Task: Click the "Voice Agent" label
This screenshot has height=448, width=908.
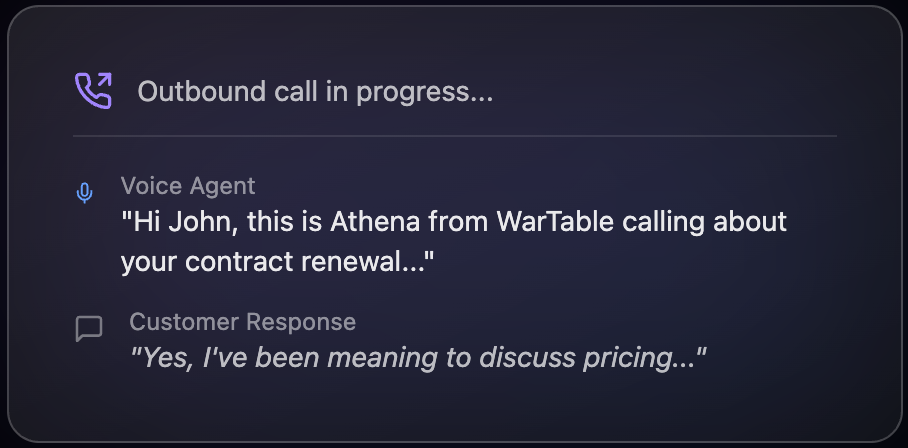Action: (188, 186)
